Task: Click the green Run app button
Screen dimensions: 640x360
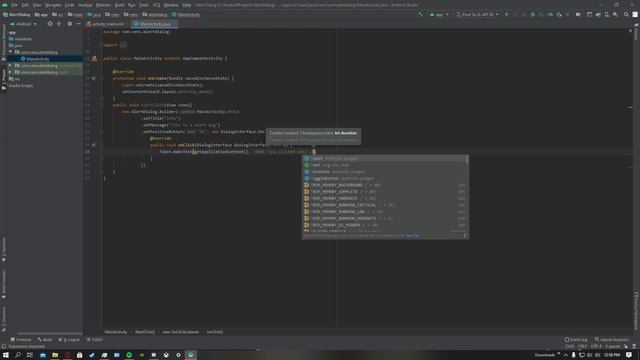Action: [507, 14]
